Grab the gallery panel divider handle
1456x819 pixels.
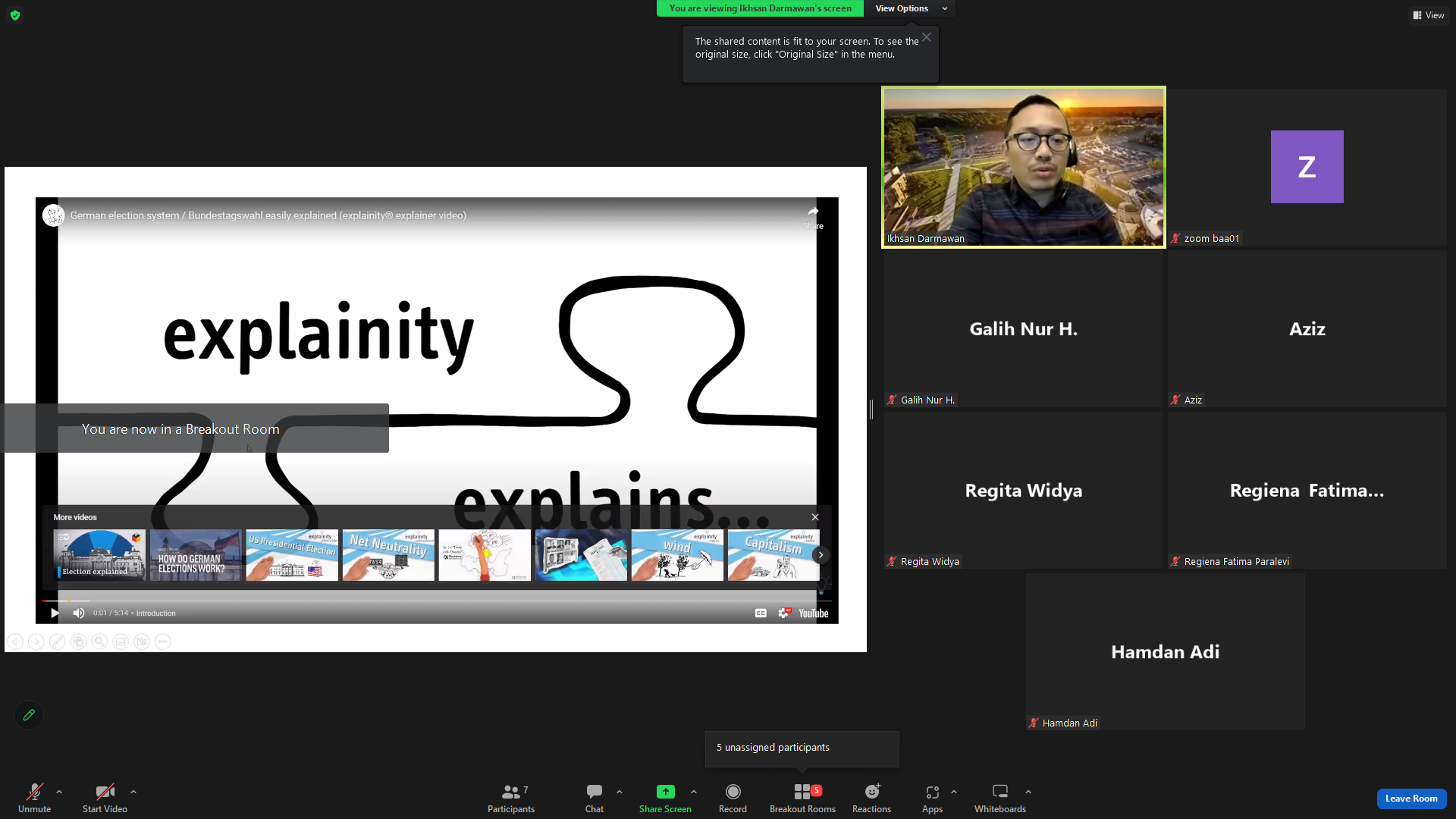871,409
